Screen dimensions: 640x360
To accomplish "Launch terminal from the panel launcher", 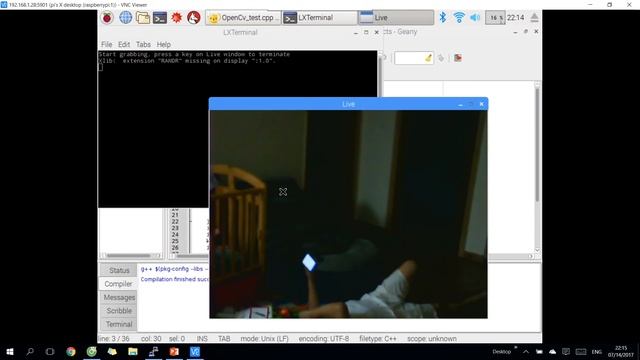I will click(x=160, y=18).
